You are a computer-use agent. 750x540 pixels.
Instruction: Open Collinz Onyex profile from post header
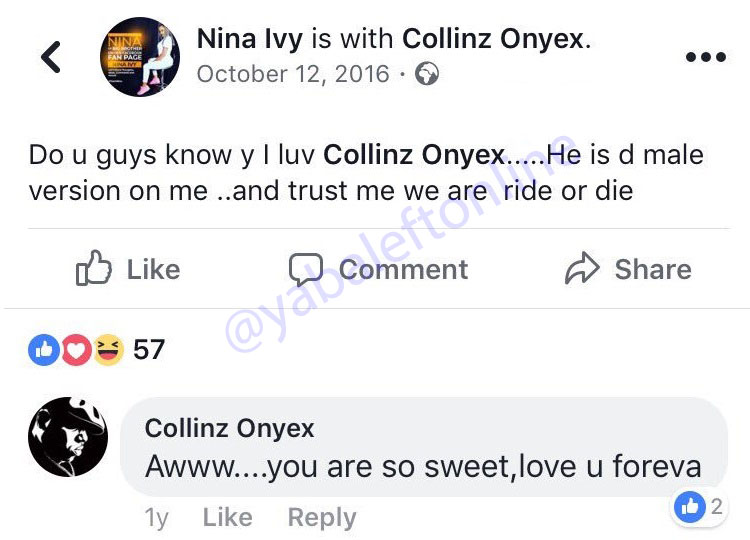[x=494, y=39]
